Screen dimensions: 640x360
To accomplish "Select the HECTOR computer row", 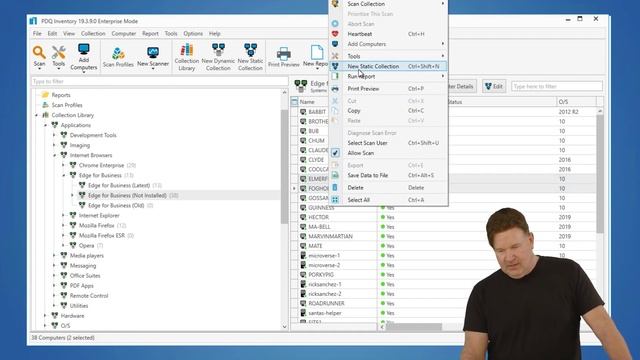I will coord(318,217).
